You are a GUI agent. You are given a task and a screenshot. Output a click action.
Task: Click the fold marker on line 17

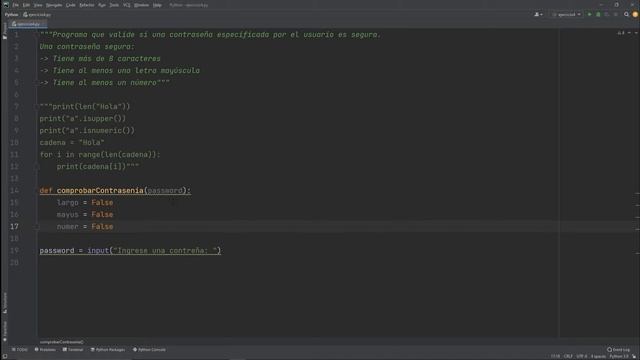click(36, 227)
